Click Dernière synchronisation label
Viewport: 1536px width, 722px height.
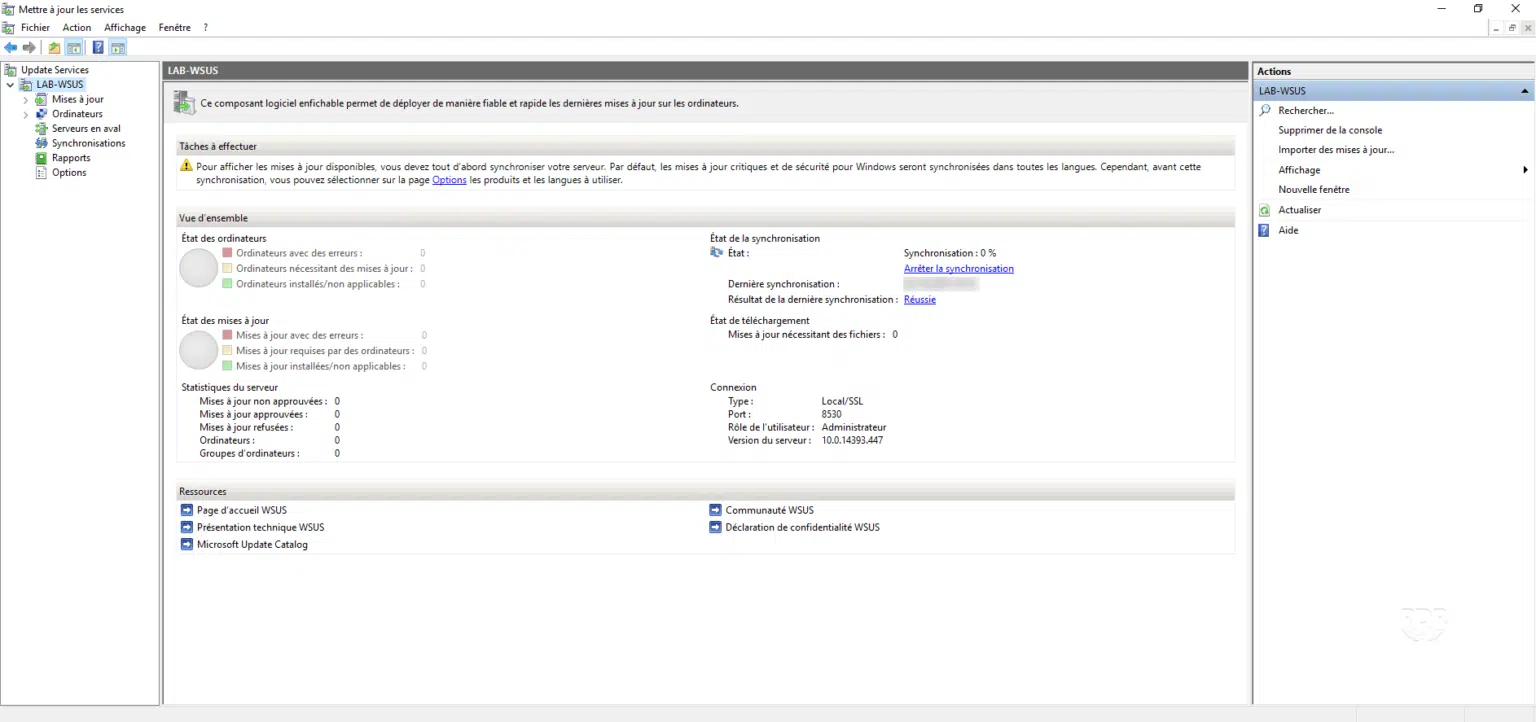pyautogui.click(x=784, y=285)
